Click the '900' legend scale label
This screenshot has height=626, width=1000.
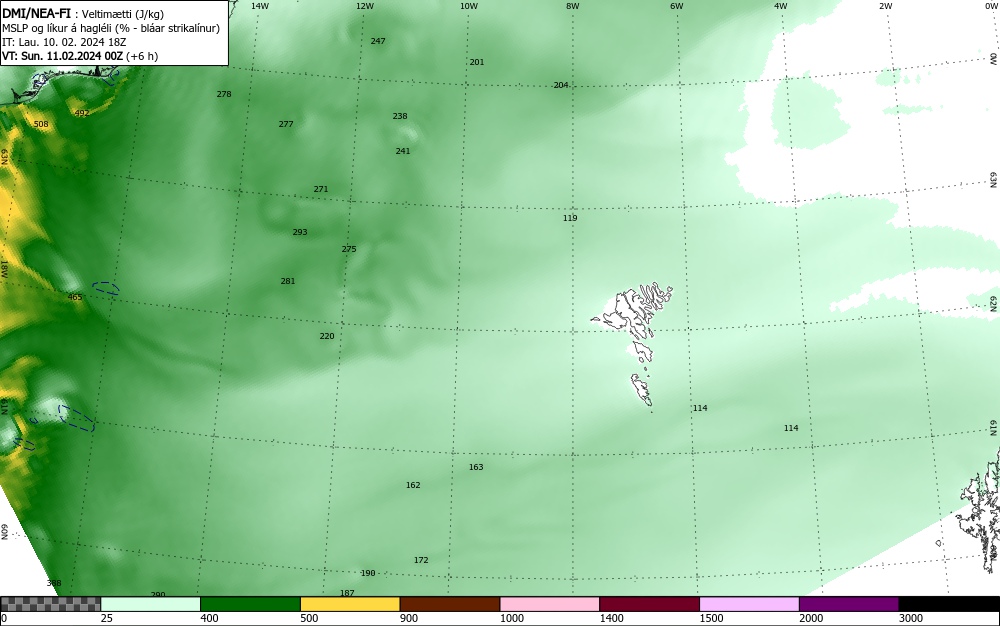409,618
